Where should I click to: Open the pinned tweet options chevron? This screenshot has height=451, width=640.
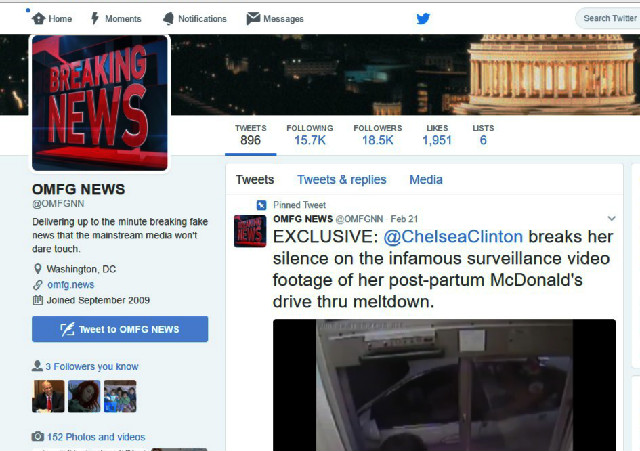[611, 218]
